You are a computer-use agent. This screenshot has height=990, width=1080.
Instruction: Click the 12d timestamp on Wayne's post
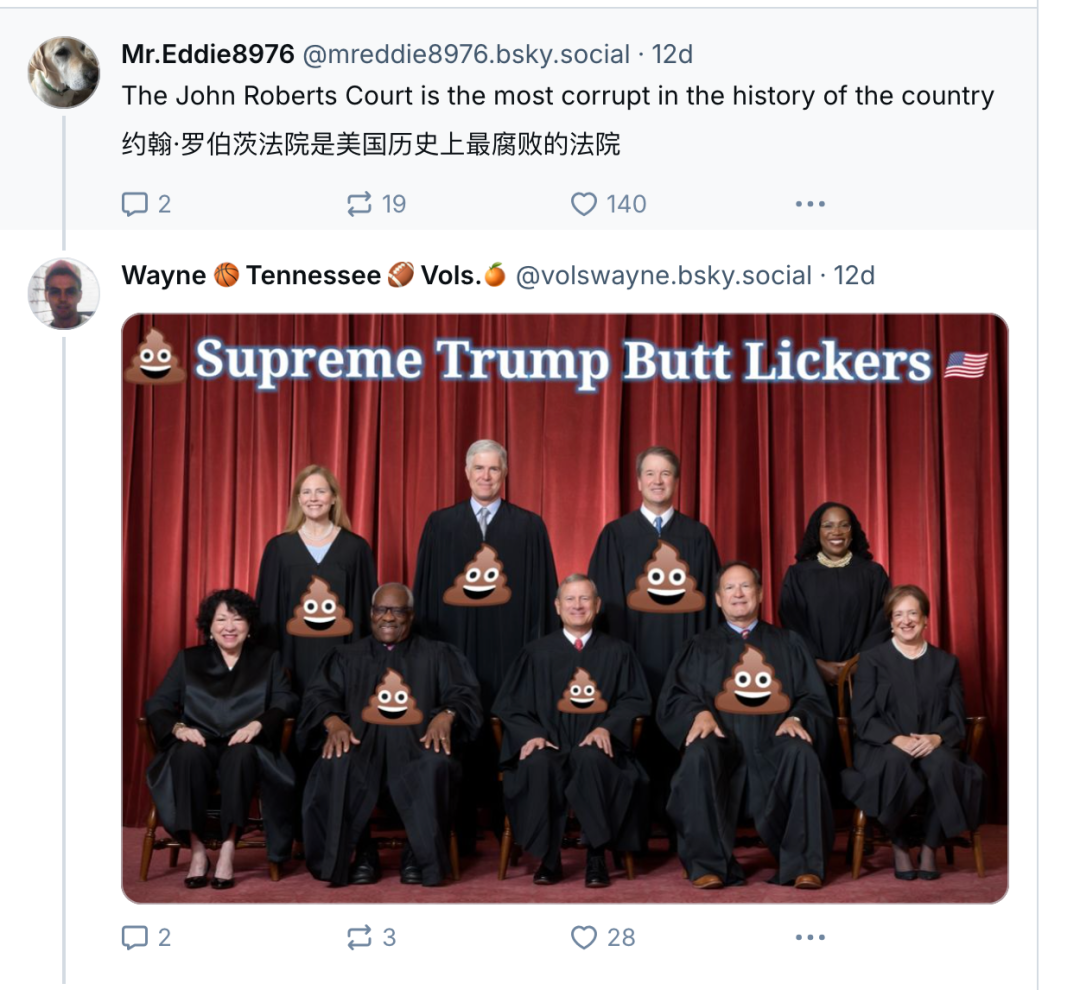tap(855, 275)
